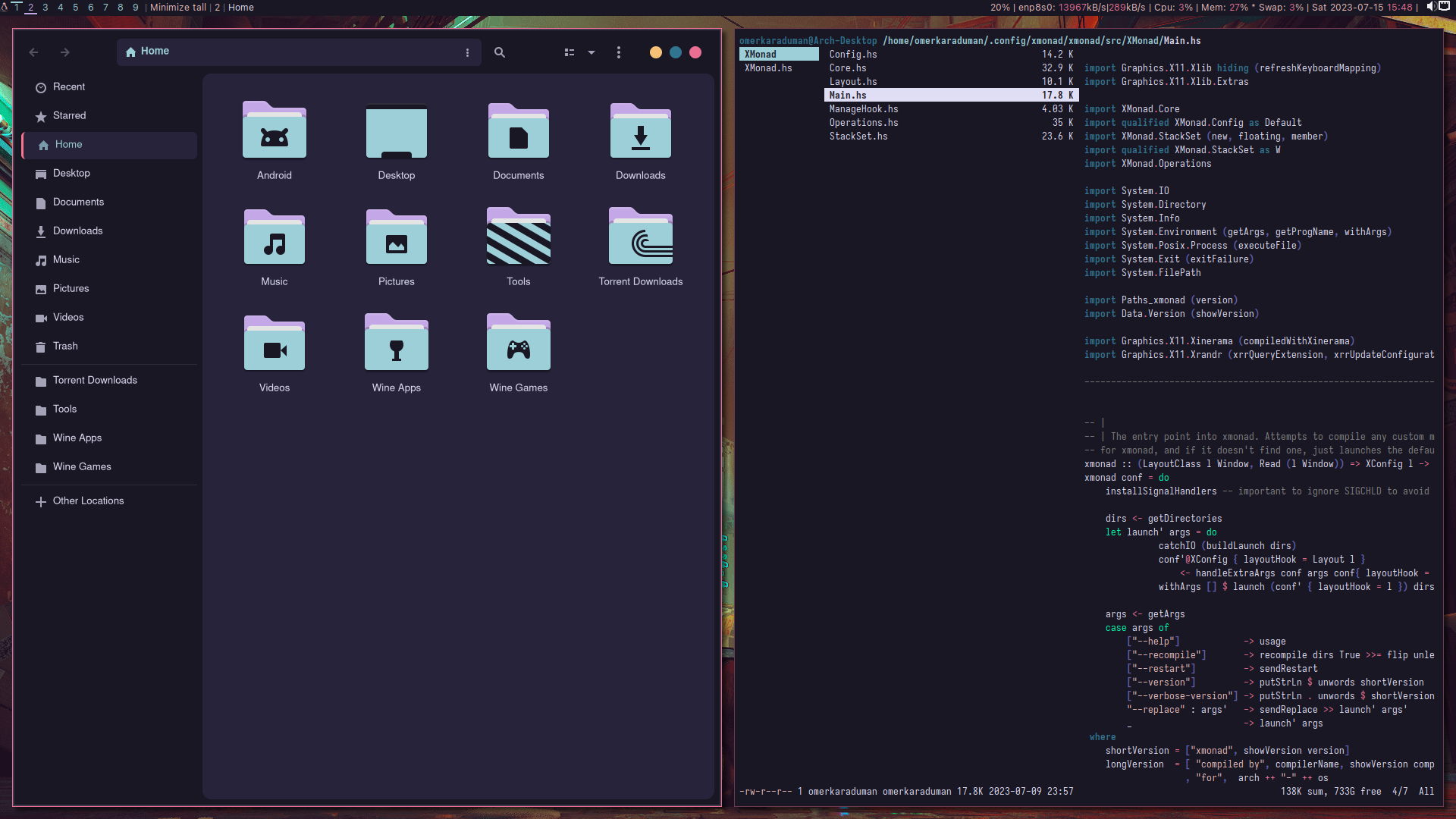Click volume speaker icon in top bar

(1430, 7)
